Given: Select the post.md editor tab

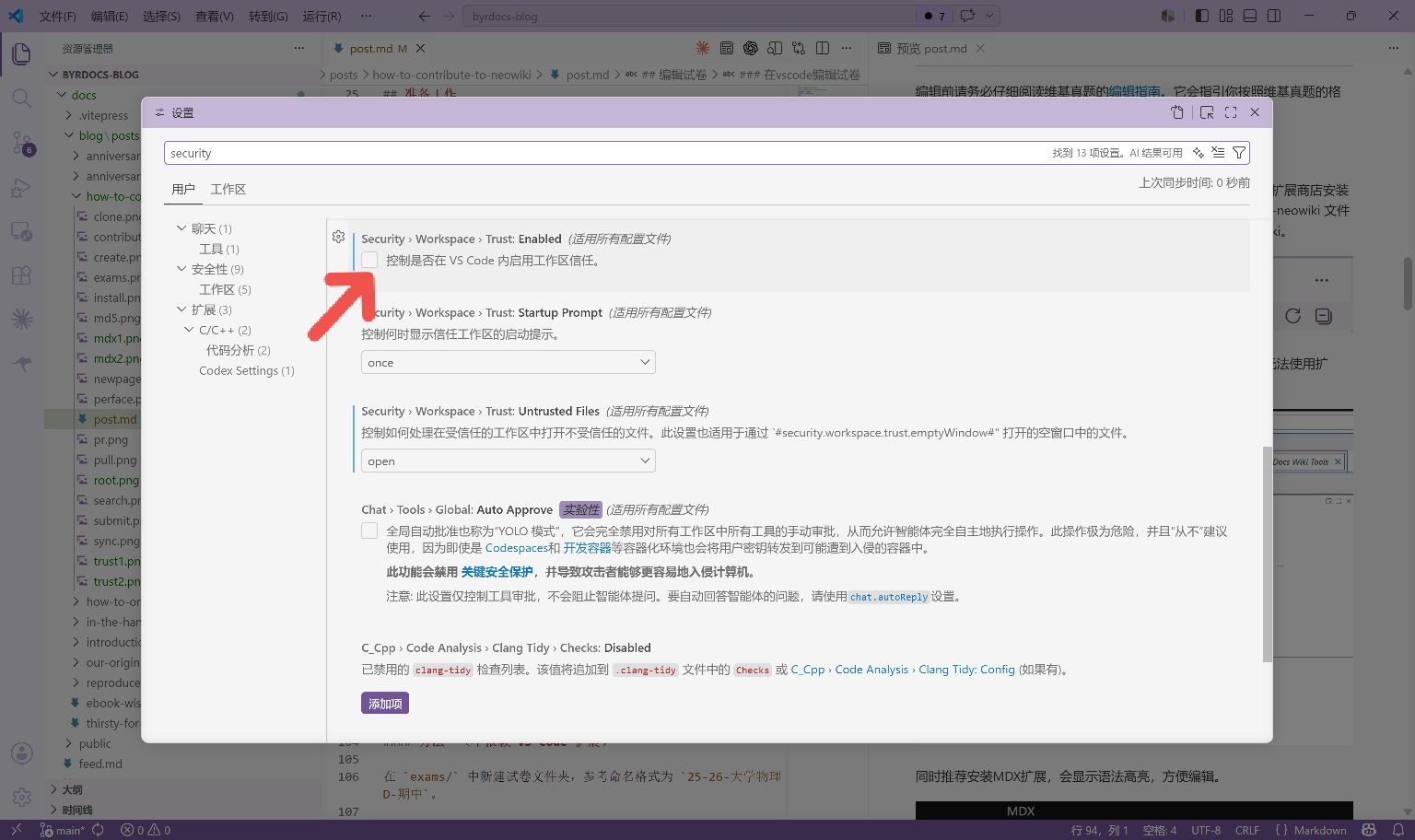Looking at the screenshot, I should tap(378, 48).
